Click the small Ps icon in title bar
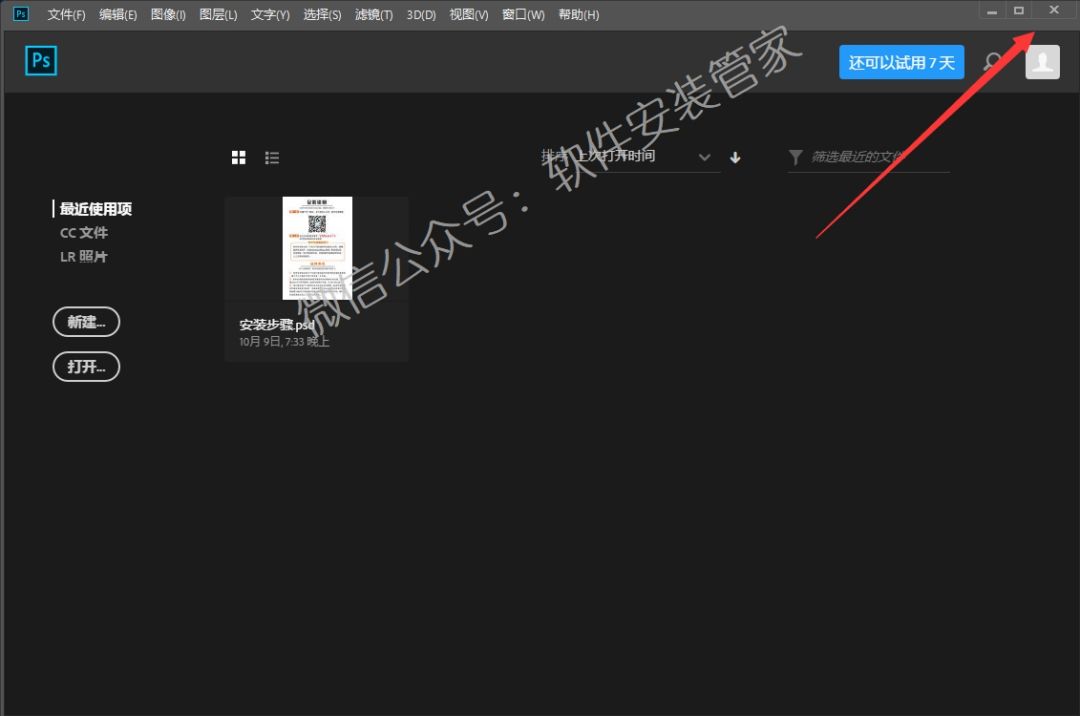The image size is (1080, 716). tap(21, 14)
